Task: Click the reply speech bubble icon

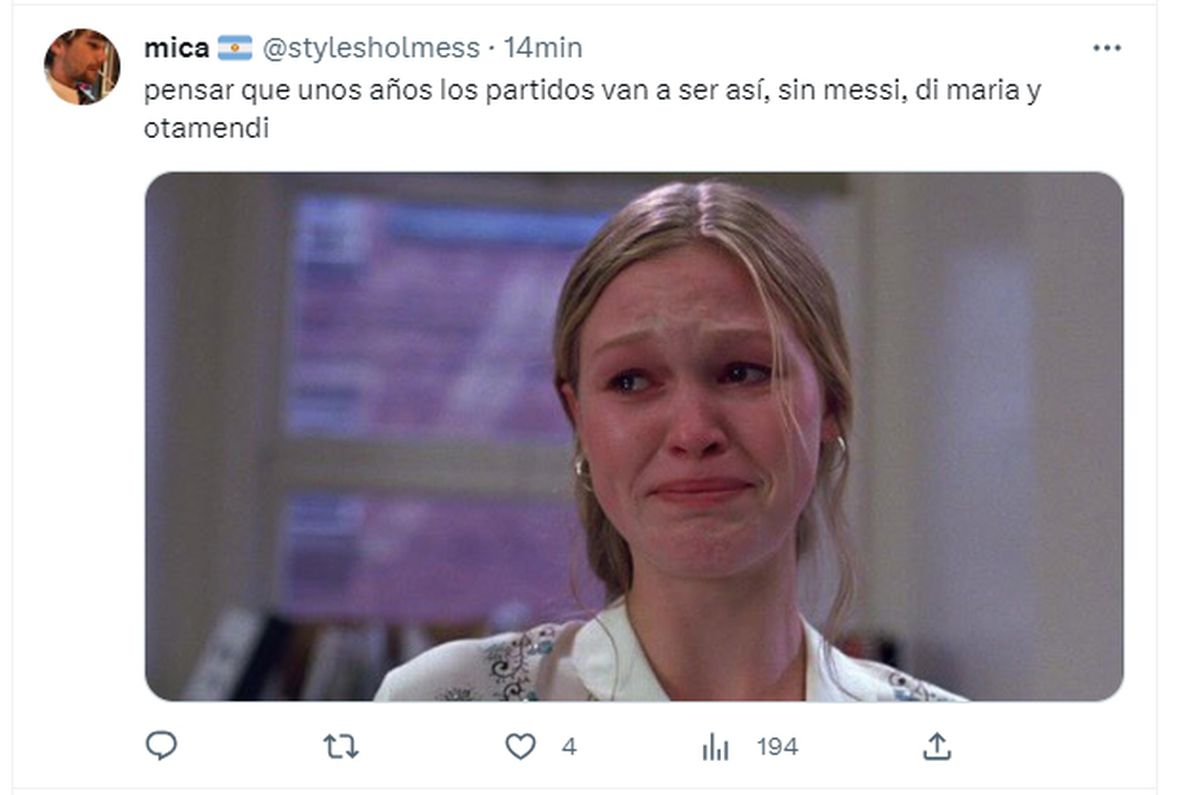Action: click(x=161, y=745)
